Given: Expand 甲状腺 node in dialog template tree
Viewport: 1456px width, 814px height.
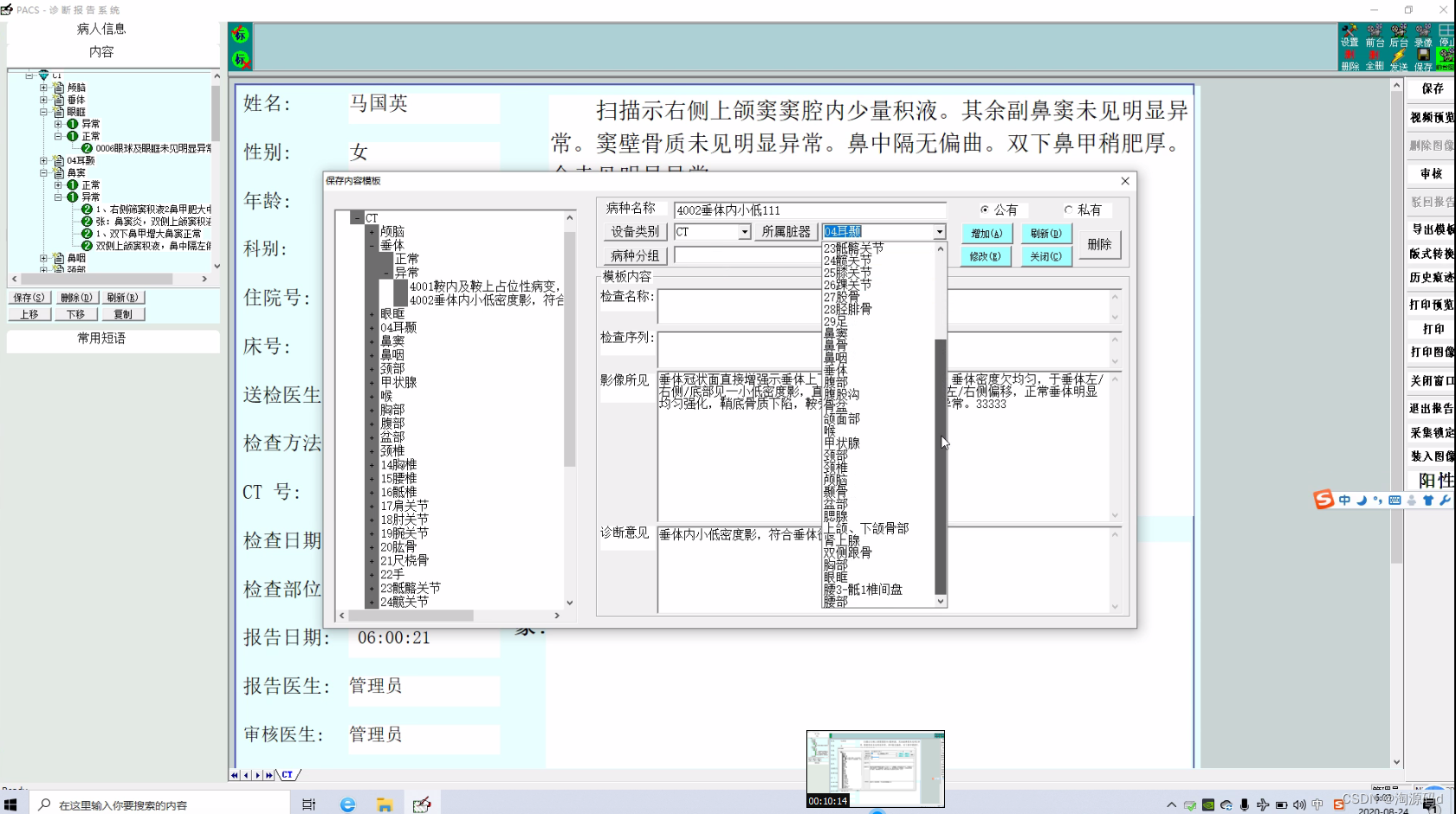Looking at the screenshot, I should [372, 382].
